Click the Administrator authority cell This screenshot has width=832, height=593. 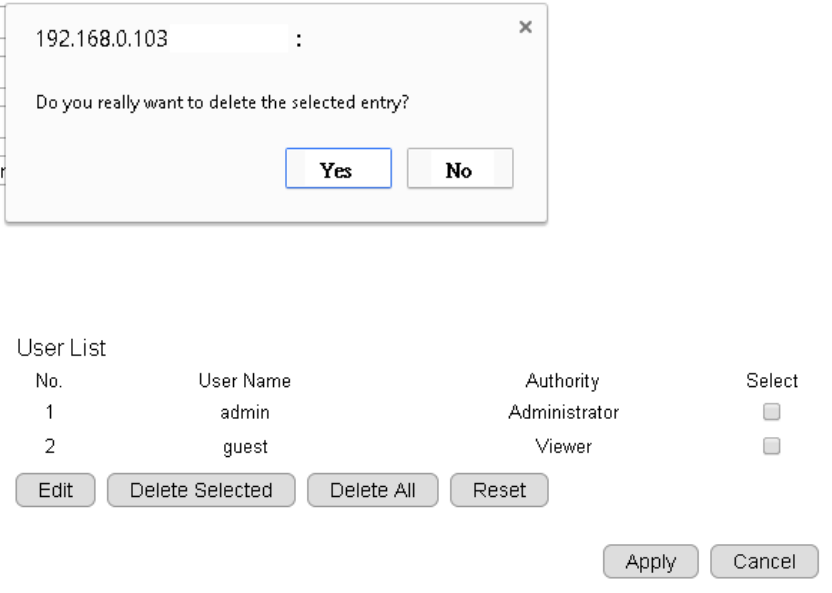coord(563,412)
